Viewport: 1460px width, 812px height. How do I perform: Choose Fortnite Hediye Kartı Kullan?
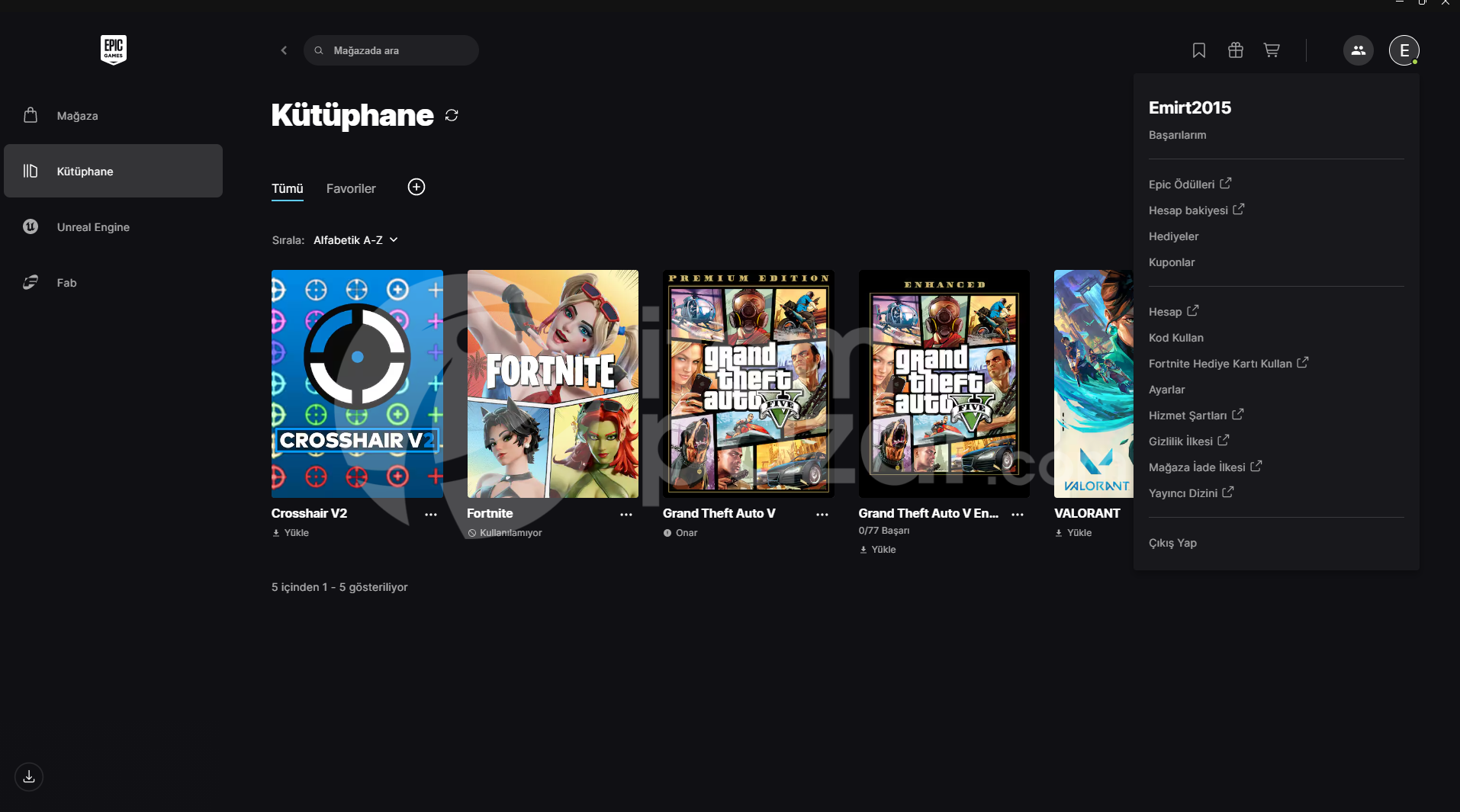pos(1228,363)
